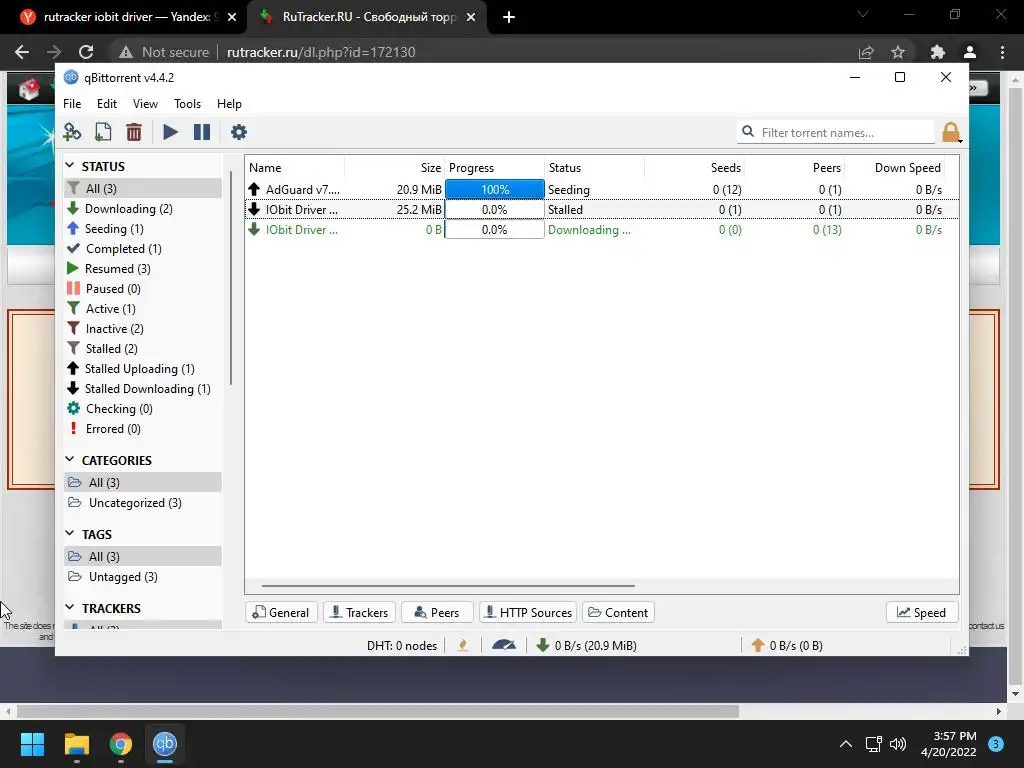Open the Tools menu
Viewport: 1024px width, 768px height.
pyautogui.click(x=187, y=104)
